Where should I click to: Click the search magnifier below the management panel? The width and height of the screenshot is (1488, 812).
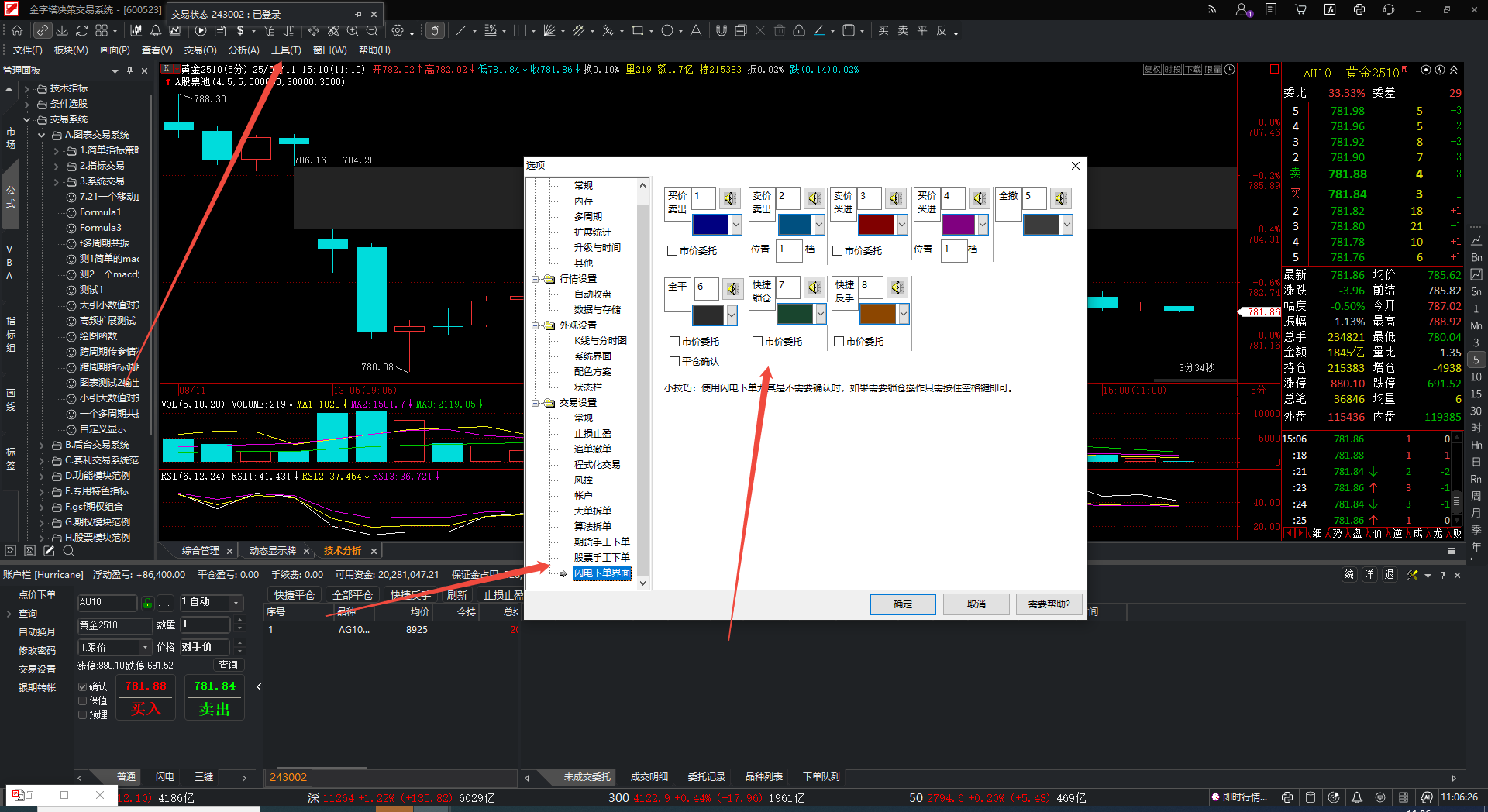(68, 551)
